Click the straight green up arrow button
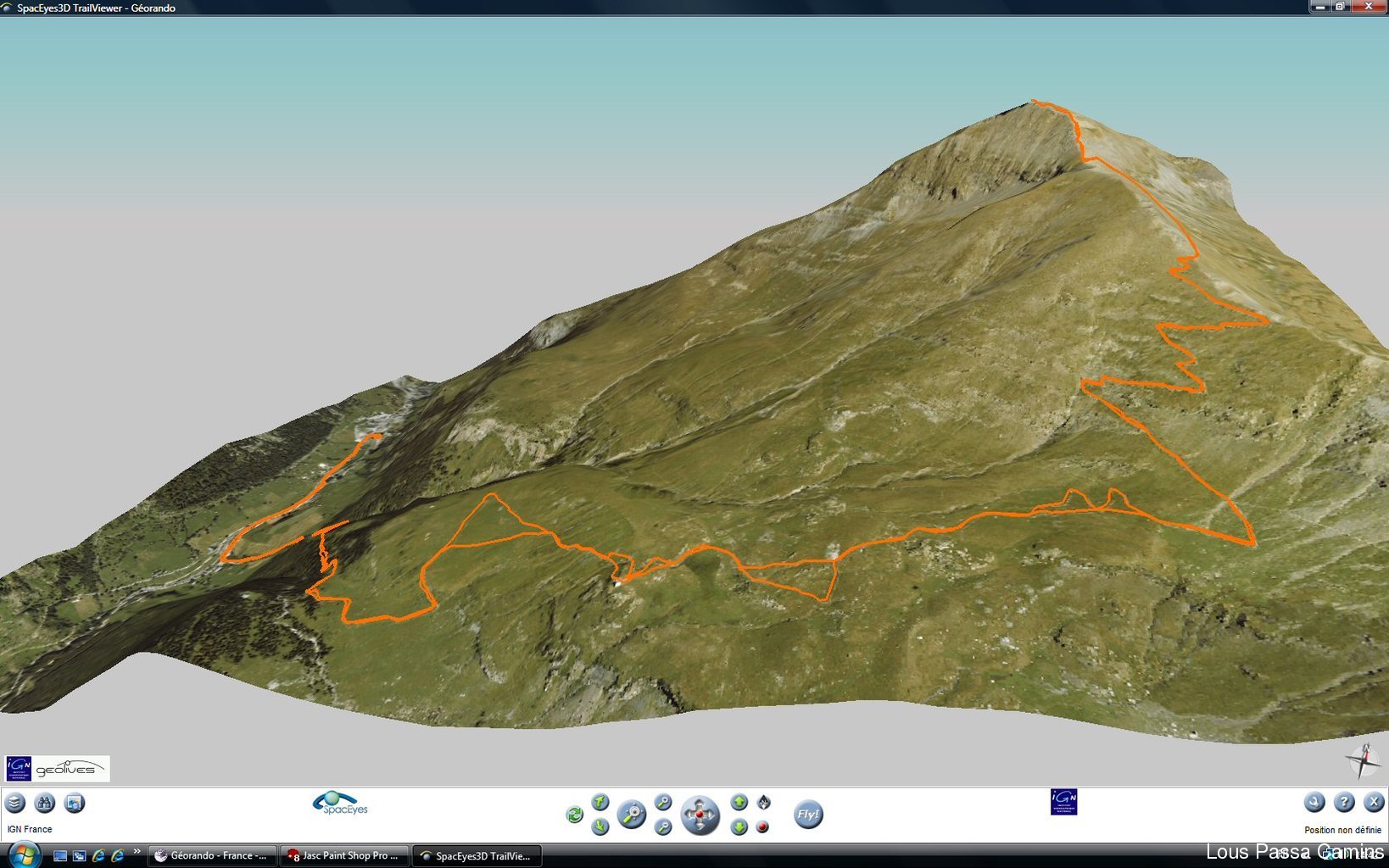The height and width of the screenshot is (868, 1389). (739, 802)
